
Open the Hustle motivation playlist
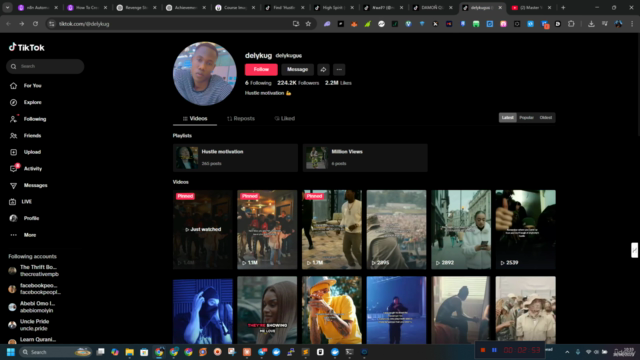coord(235,158)
